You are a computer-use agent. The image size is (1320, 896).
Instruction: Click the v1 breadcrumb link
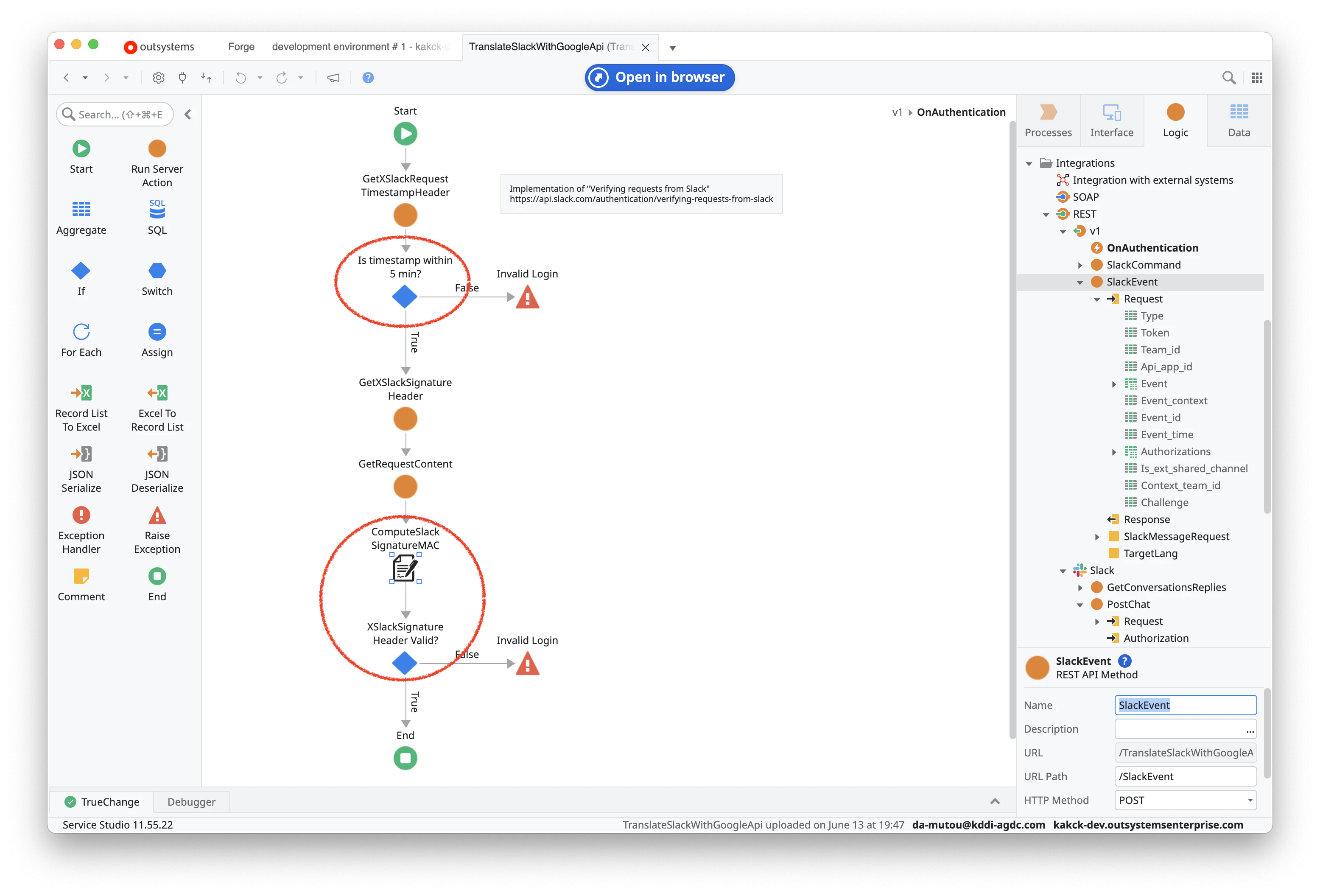(897, 112)
